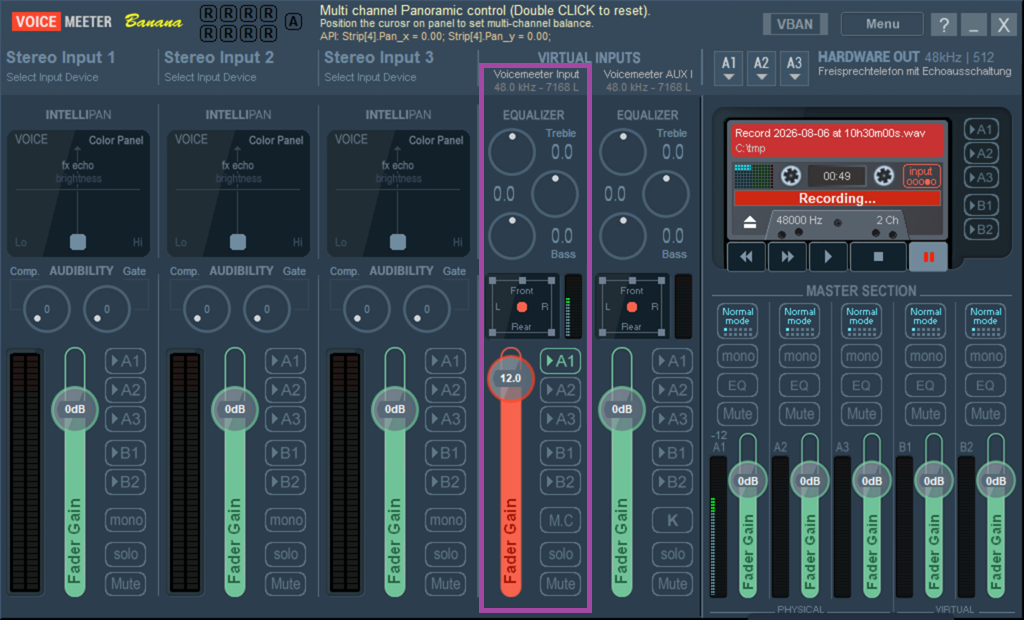
Task: Open Color Panel on Stereo Input 2
Action: coord(276,140)
